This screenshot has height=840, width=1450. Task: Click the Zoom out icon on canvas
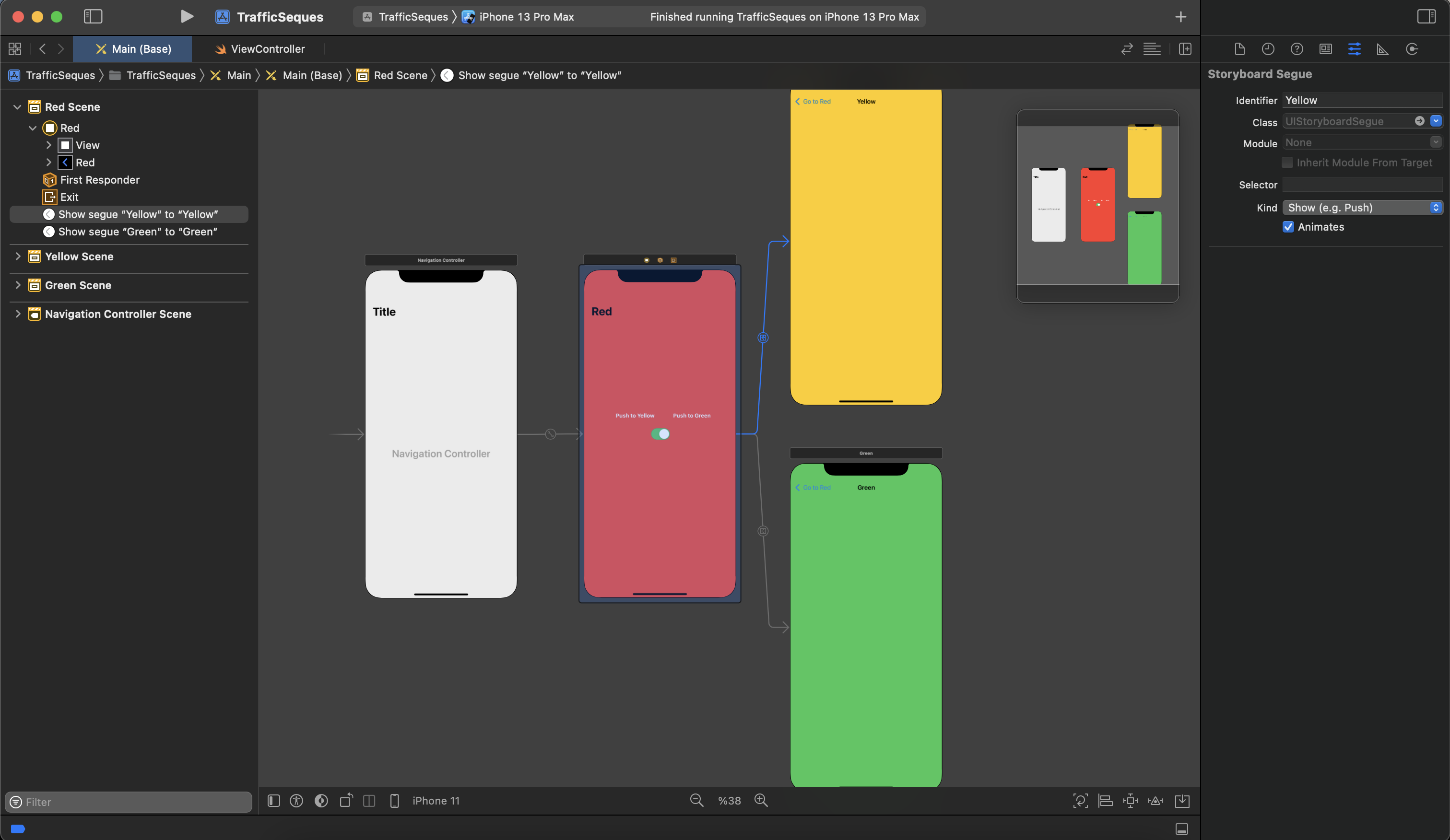tap(697, 800)
